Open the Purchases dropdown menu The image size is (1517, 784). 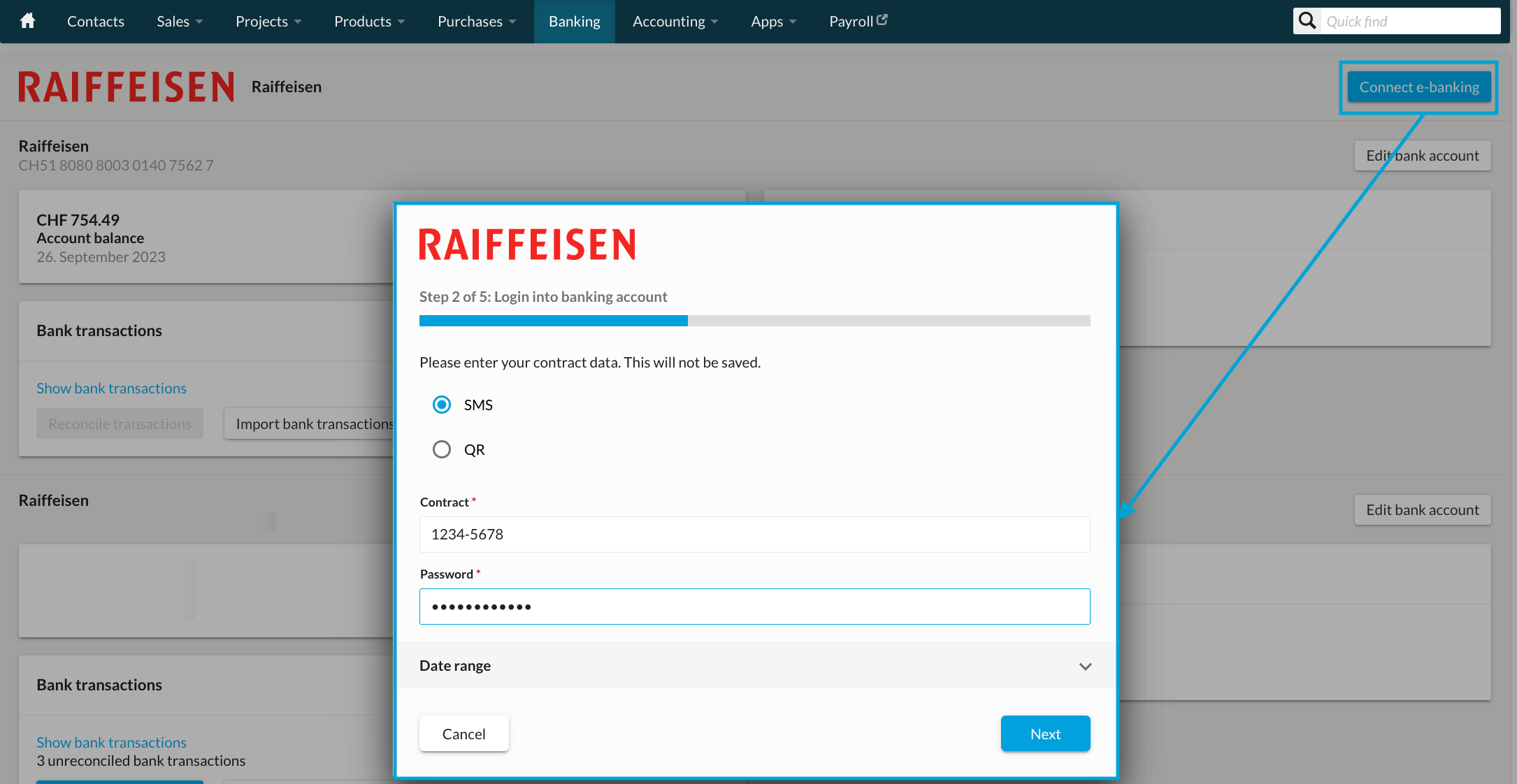pos(477,22)
